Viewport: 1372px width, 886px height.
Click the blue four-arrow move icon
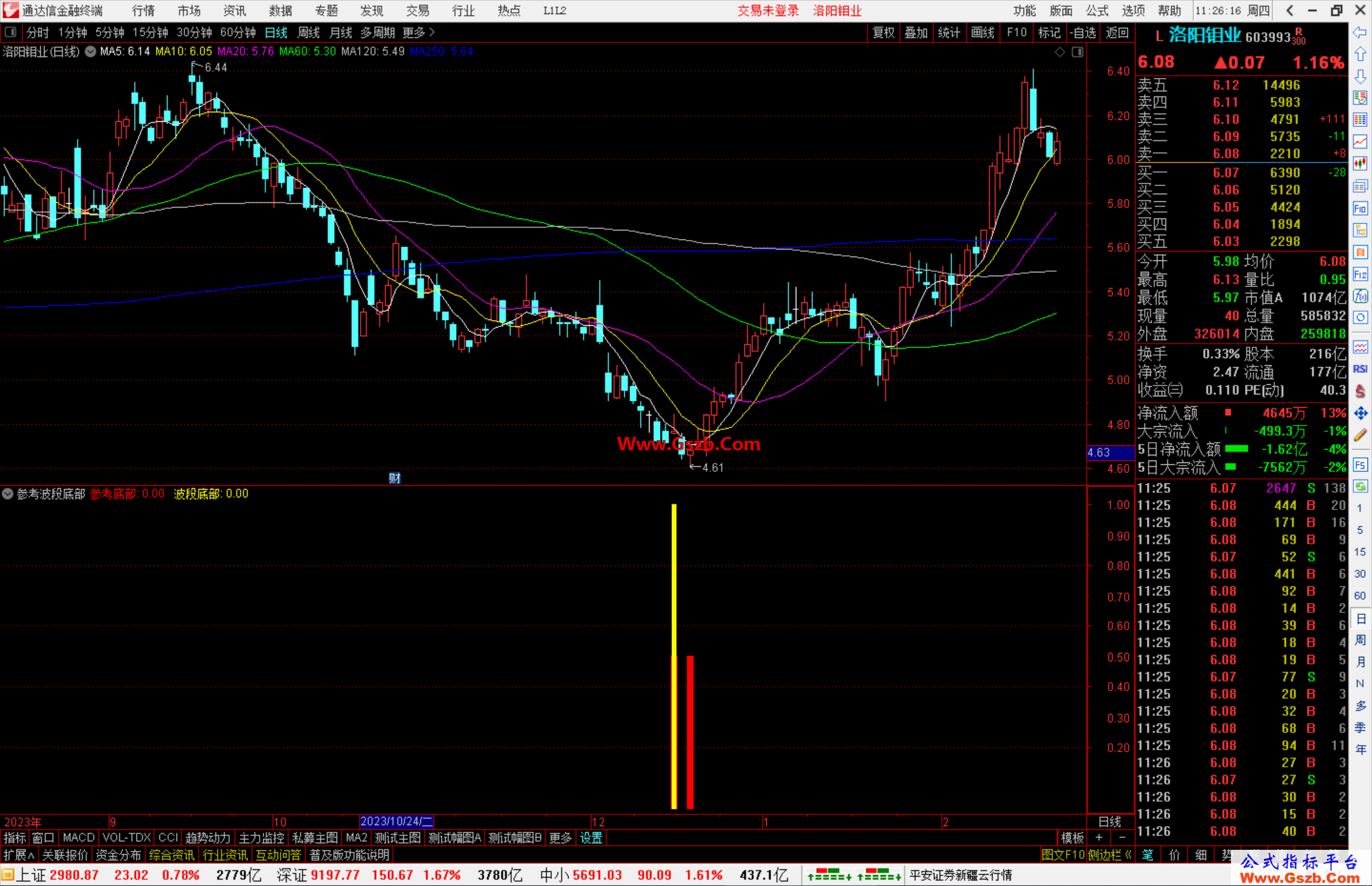click(x=1360, y=413)
